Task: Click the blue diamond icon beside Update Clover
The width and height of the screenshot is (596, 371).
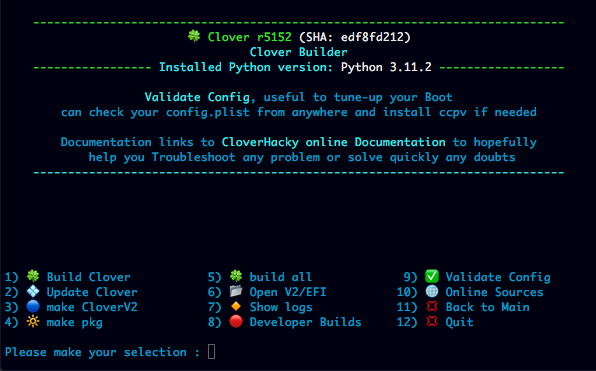Action: 33,292
